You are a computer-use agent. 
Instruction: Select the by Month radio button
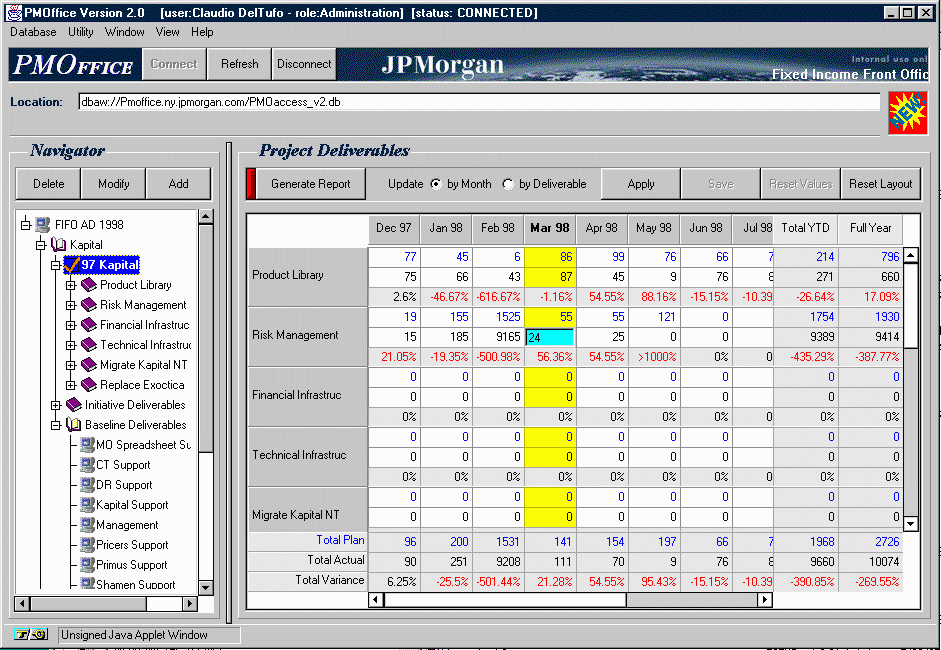tap(436, 184)
